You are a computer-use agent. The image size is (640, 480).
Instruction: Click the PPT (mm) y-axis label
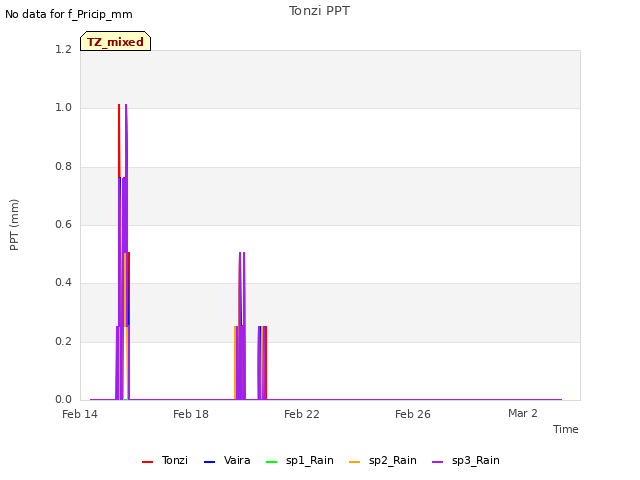click(x=14, y=224)
